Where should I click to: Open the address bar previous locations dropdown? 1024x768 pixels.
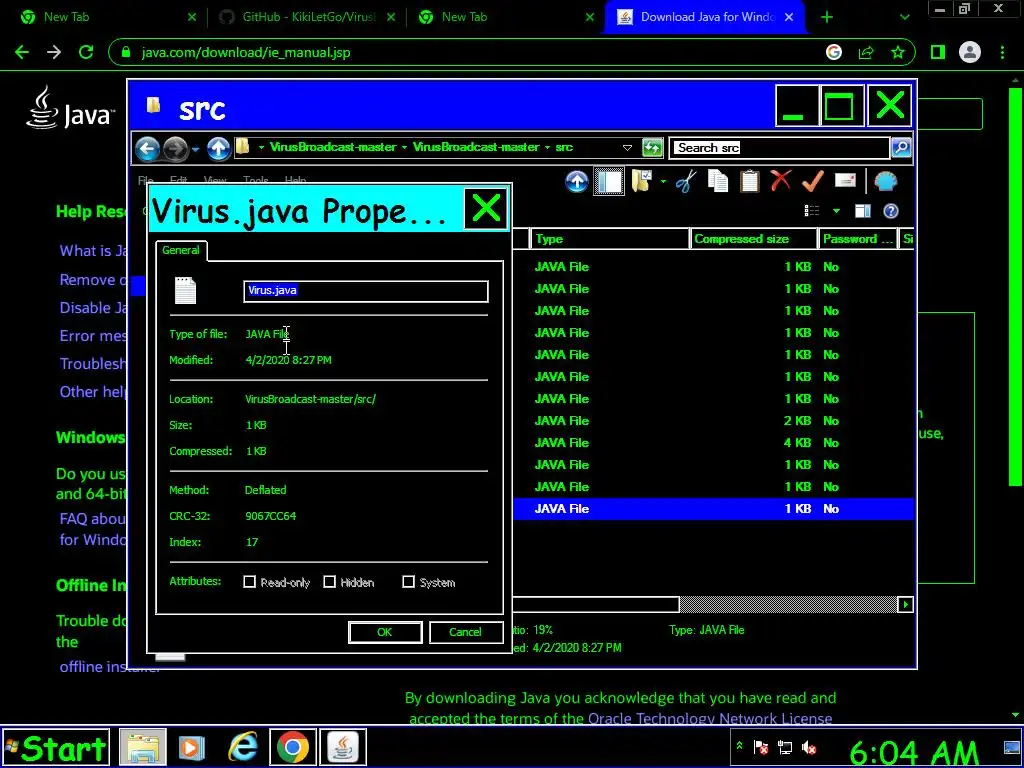point(628,148)
